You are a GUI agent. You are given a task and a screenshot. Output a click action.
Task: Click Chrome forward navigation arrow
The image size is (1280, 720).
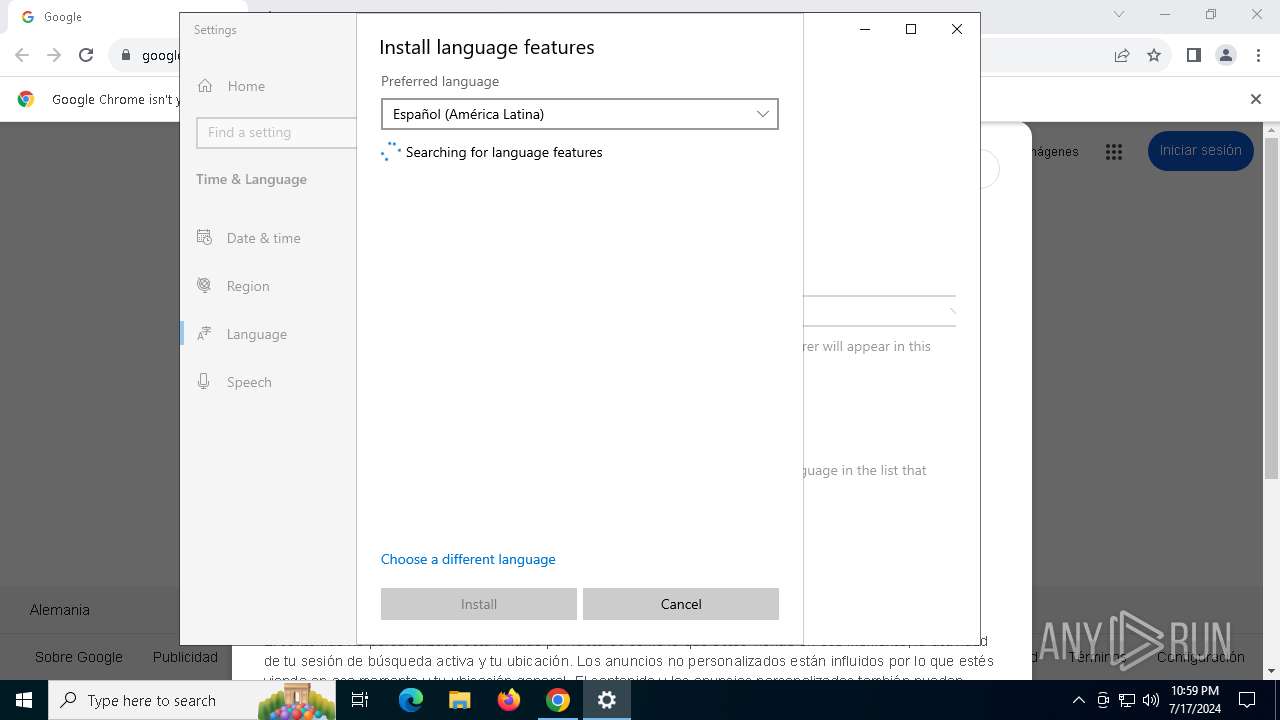pyautogui.click(x=54, y=55)
